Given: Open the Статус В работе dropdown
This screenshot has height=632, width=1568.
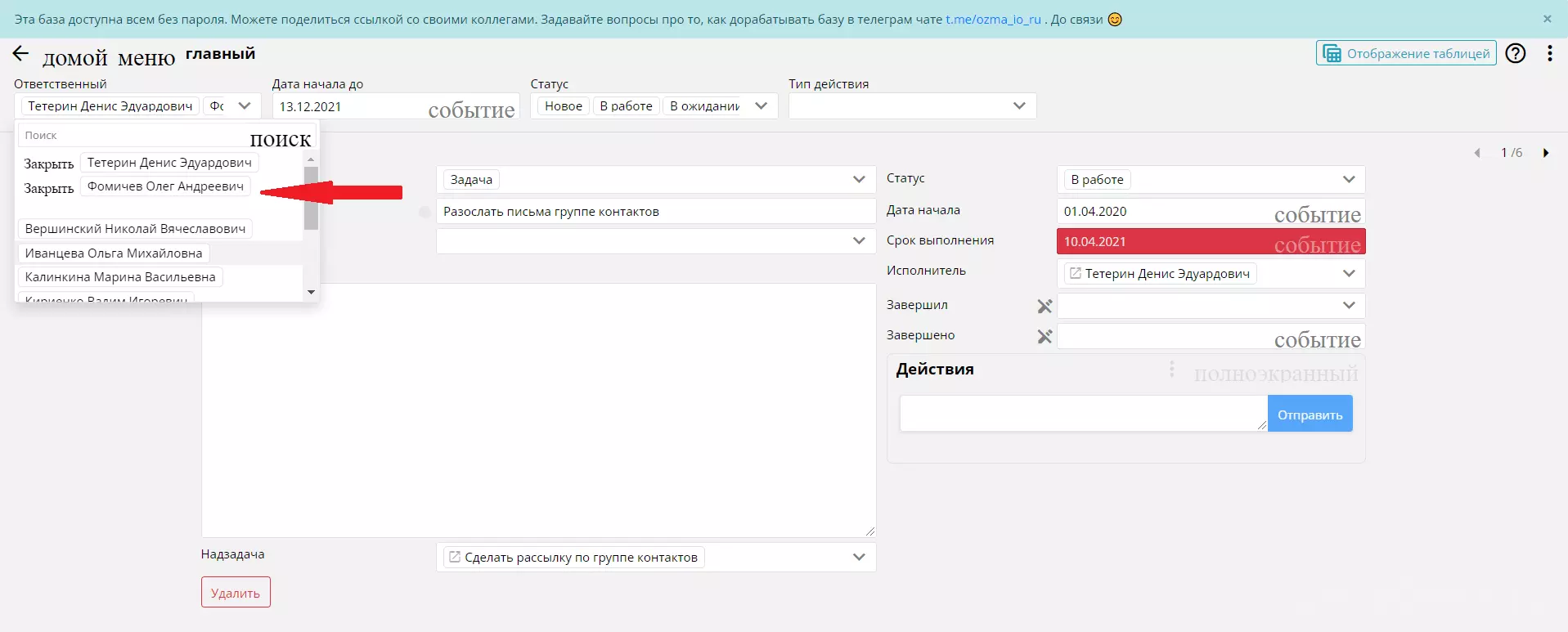Looking at the screenshot, I should pyautogui.click(x=1211, y=179).
